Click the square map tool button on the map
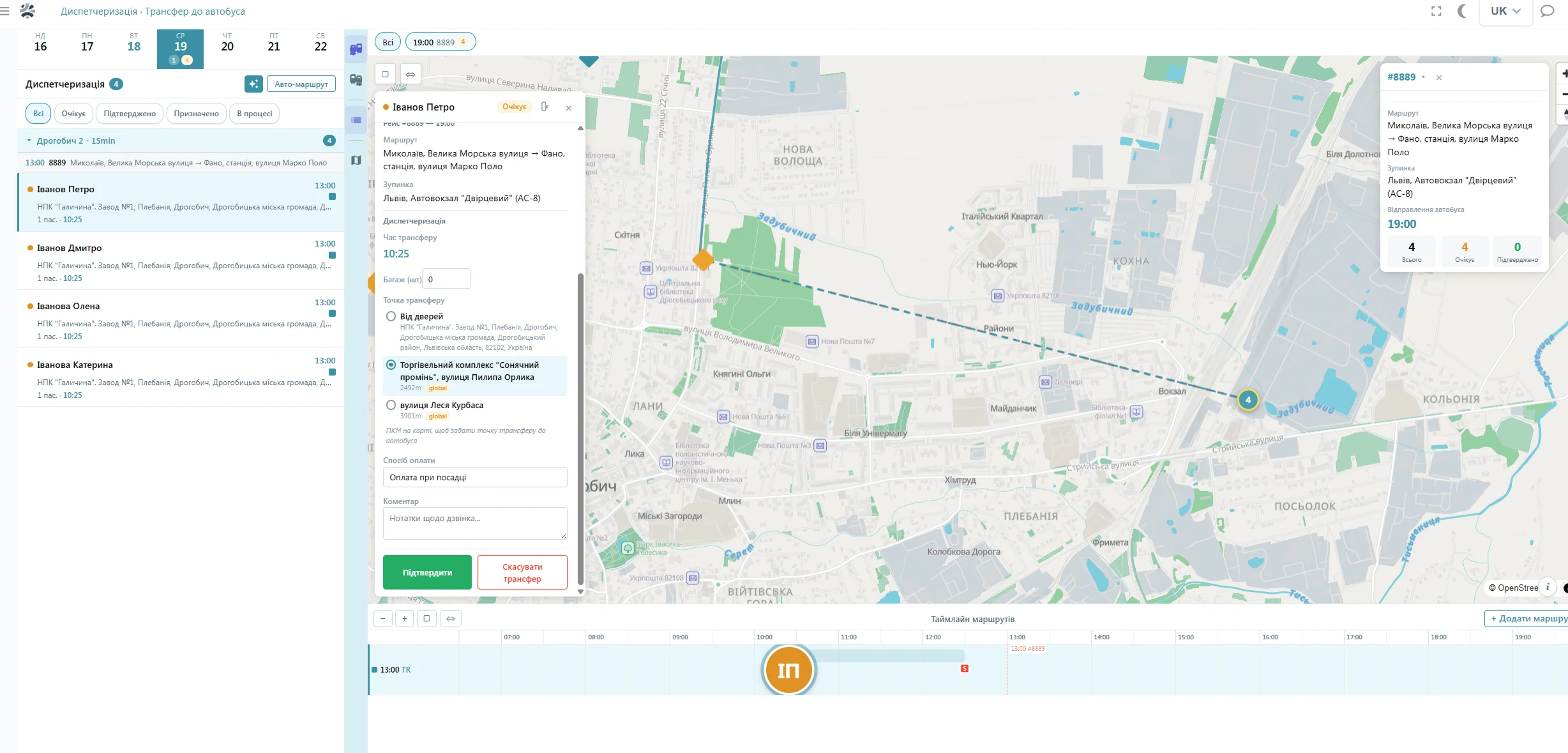This screenshot has width=1568, height=753. tap(385, 74)
